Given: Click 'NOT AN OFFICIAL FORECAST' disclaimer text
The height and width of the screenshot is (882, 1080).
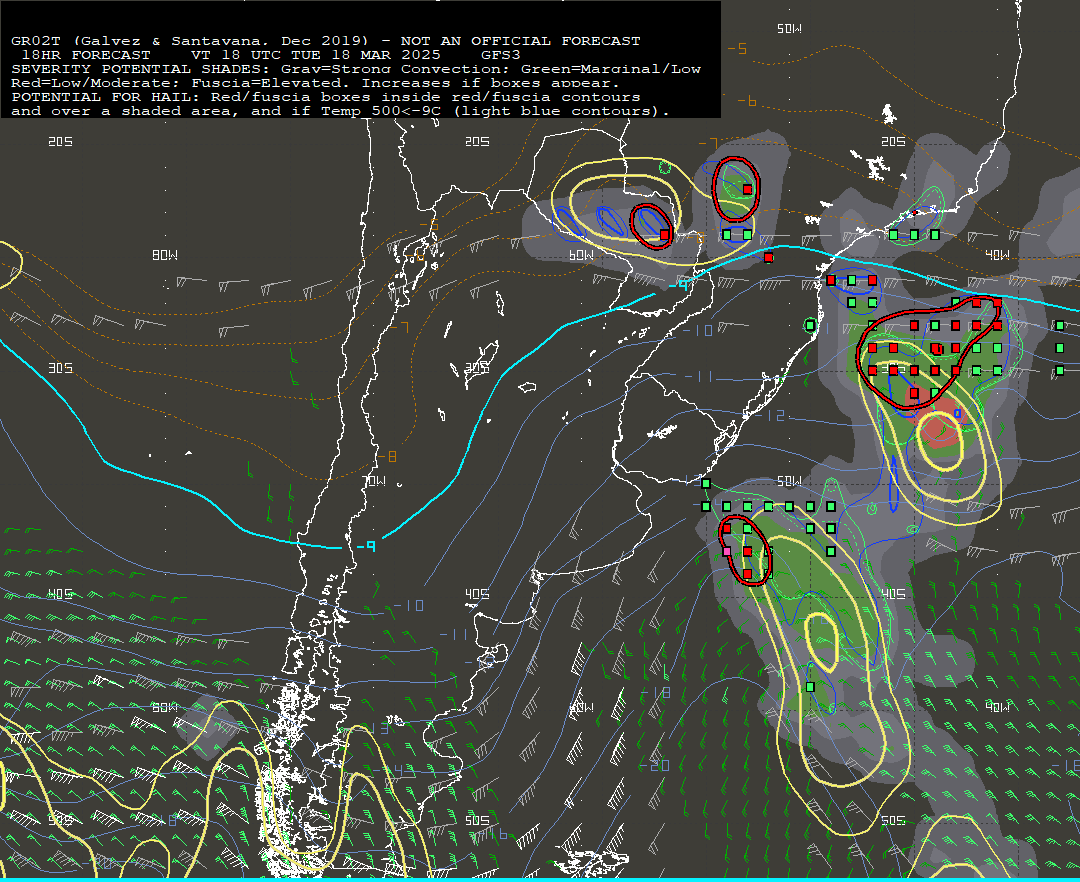Looking at the screenshot, I should click(520, 41).
